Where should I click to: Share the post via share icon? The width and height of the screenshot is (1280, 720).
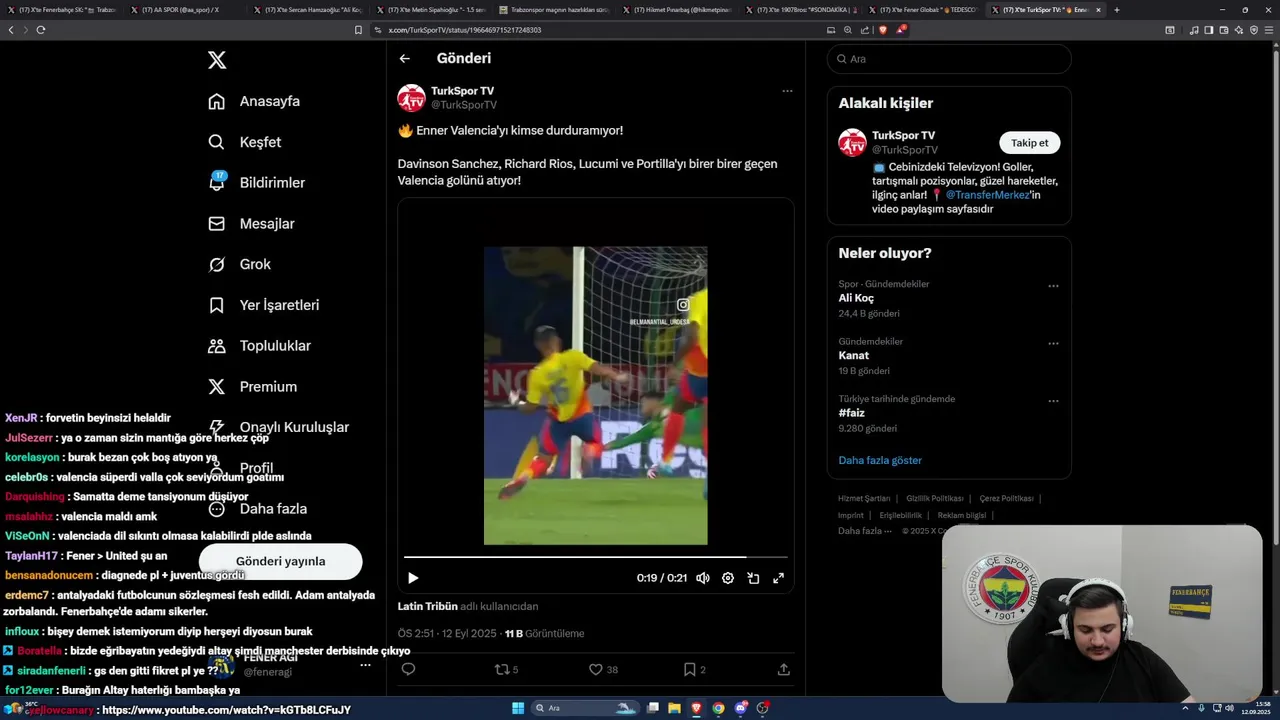point(784,670)
